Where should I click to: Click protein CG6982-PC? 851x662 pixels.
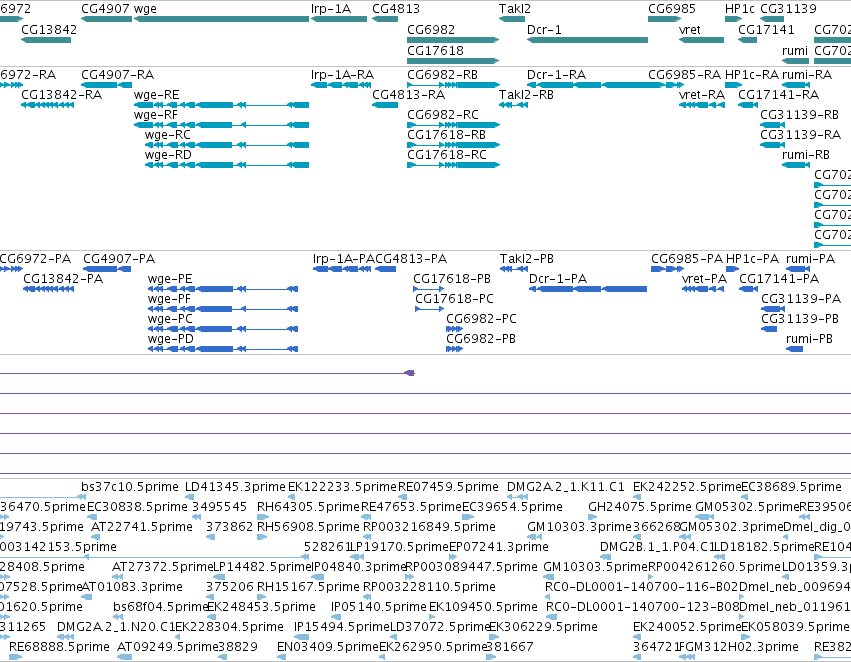(x=454, y=329)
